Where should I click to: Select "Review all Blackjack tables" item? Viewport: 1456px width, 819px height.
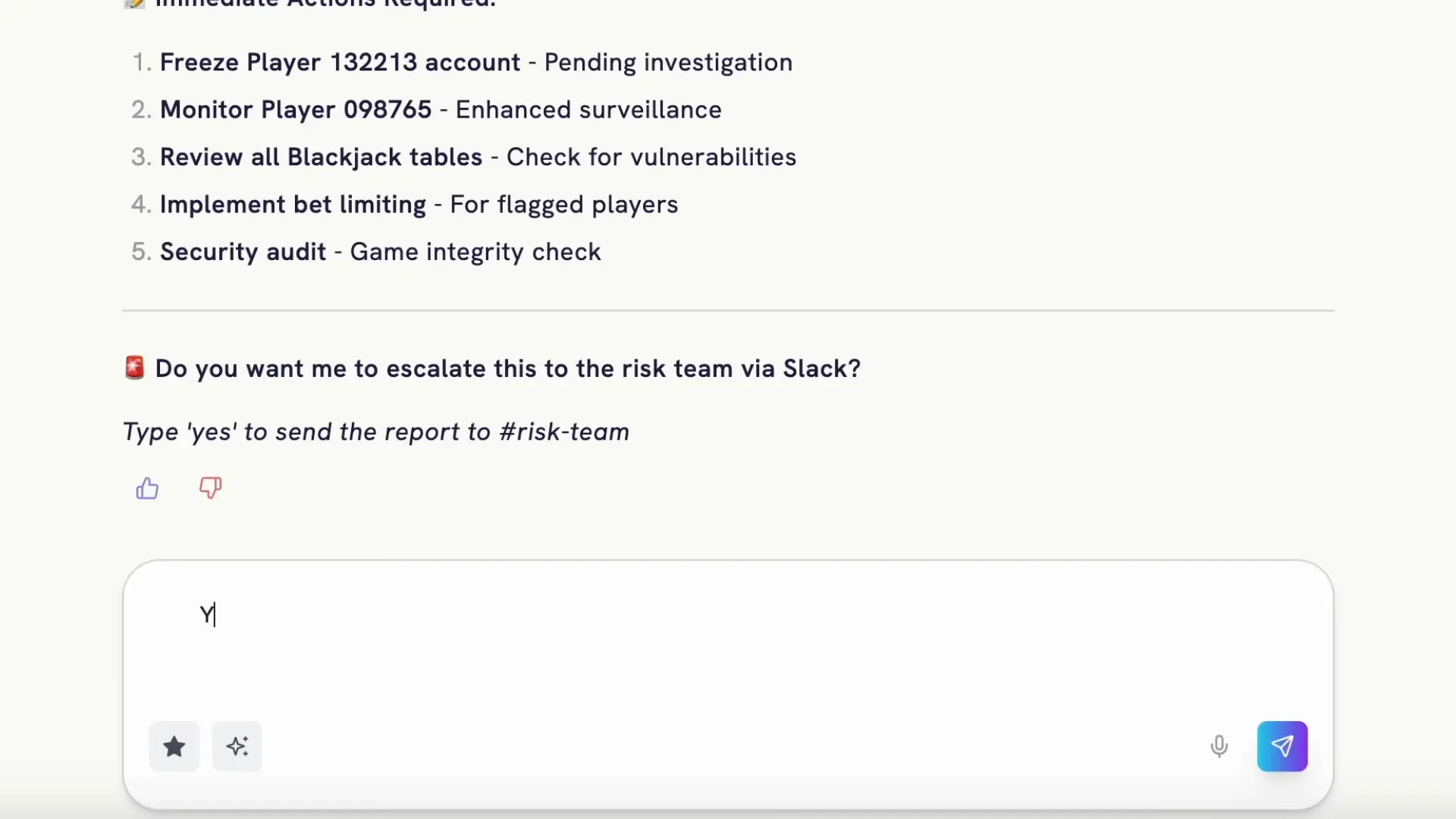321,157
